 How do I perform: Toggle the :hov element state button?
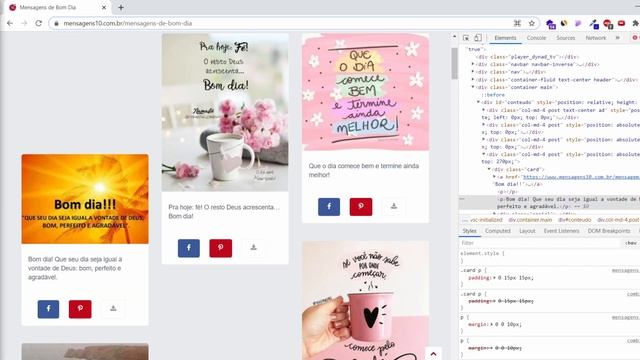pos(631,243)
